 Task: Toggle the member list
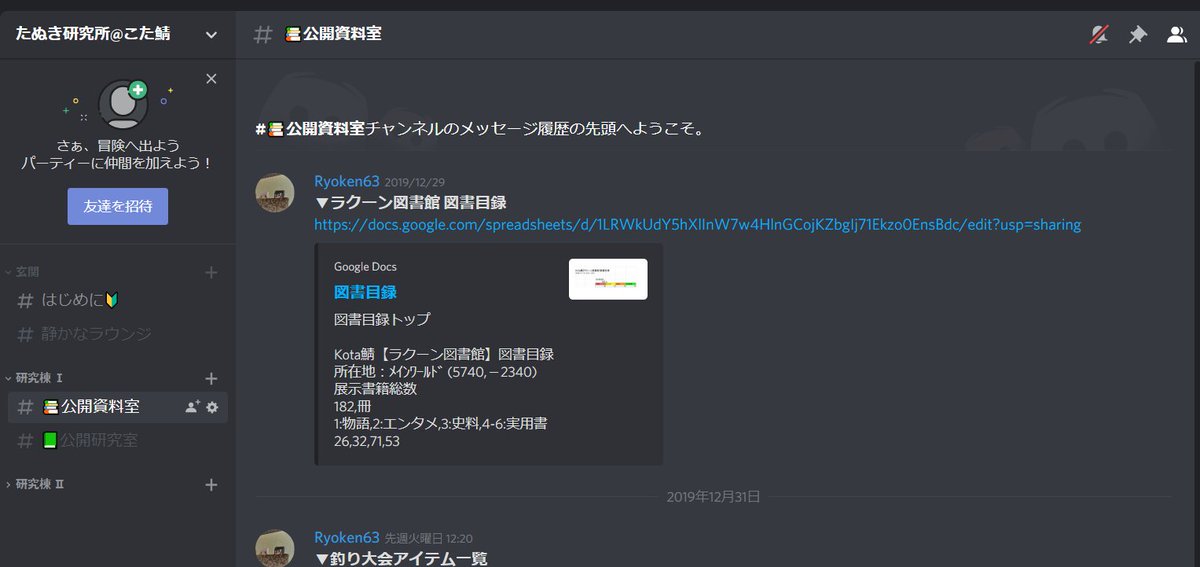point(1177,35)
